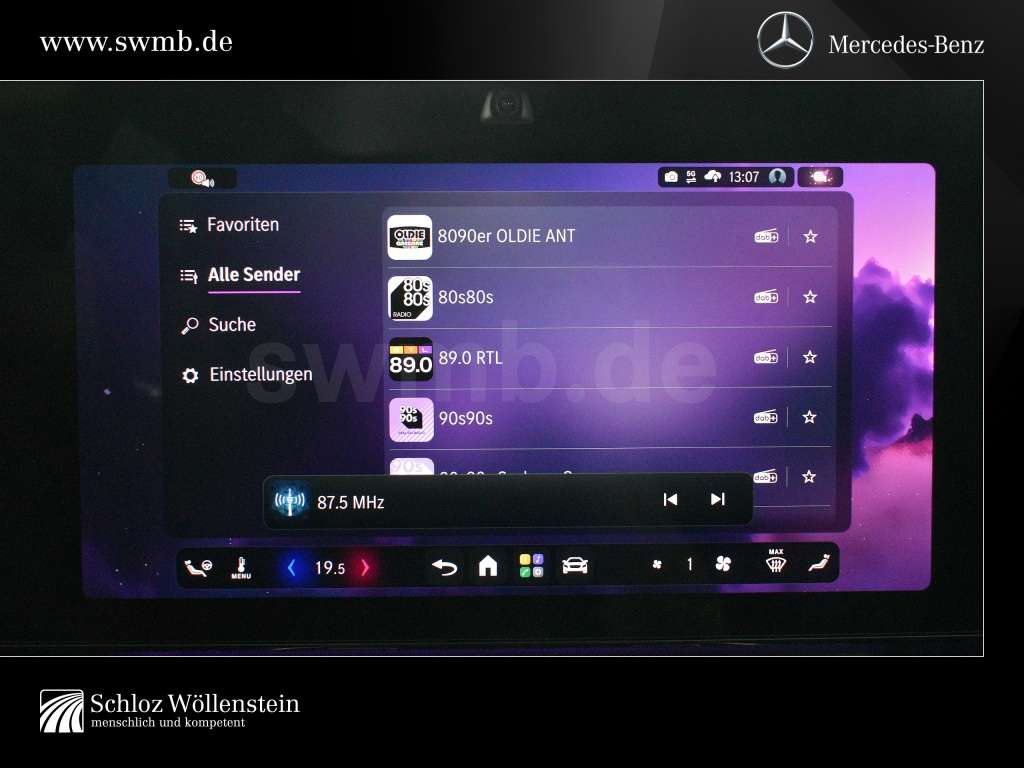
Task: Open climate MENU thermometer icon
Action: pyautogui.click(x=241, y=568)
